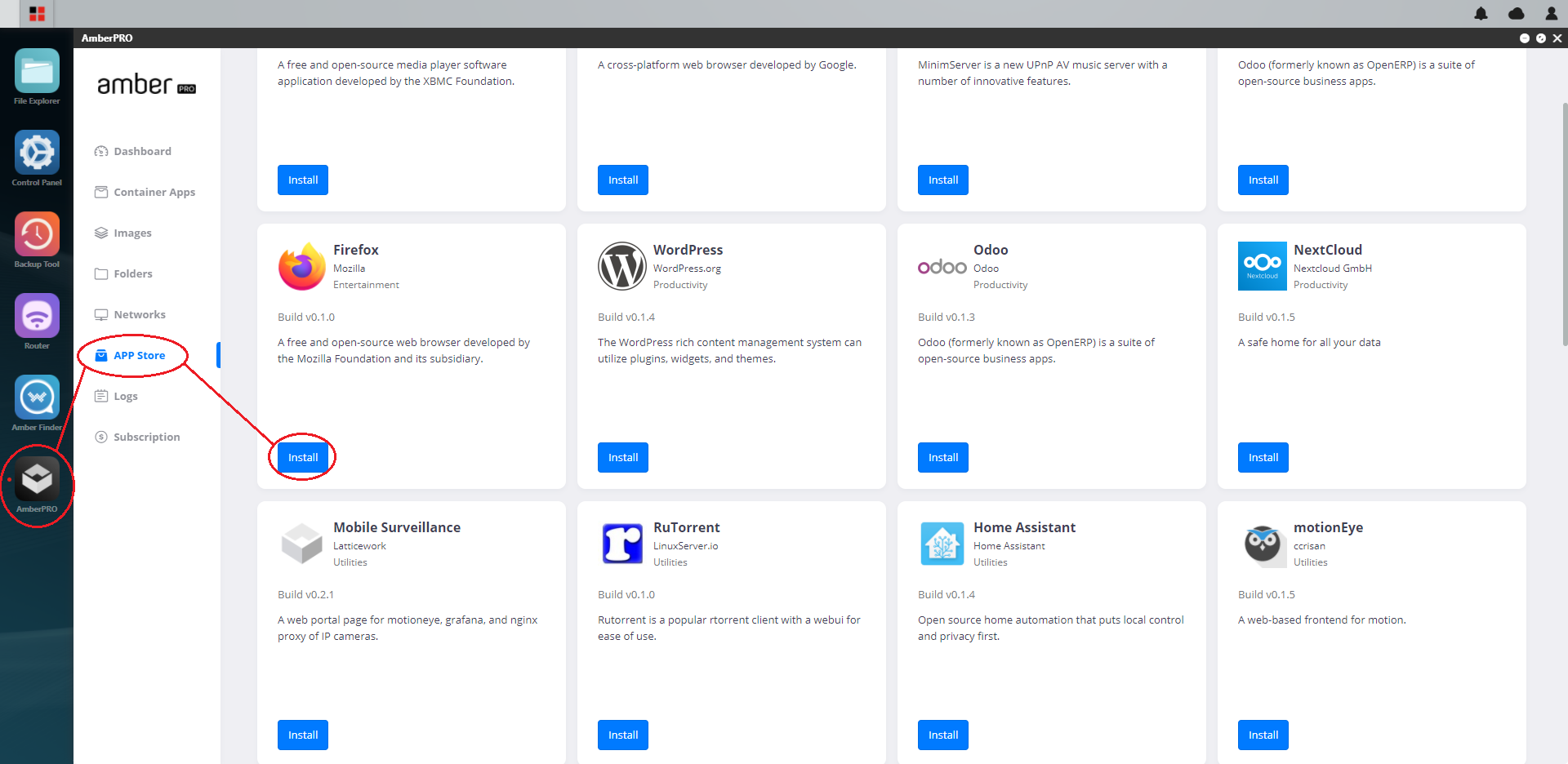Open Logs in the sidebar
This screenshot has height=764, width=1568.
pos(116,396)
